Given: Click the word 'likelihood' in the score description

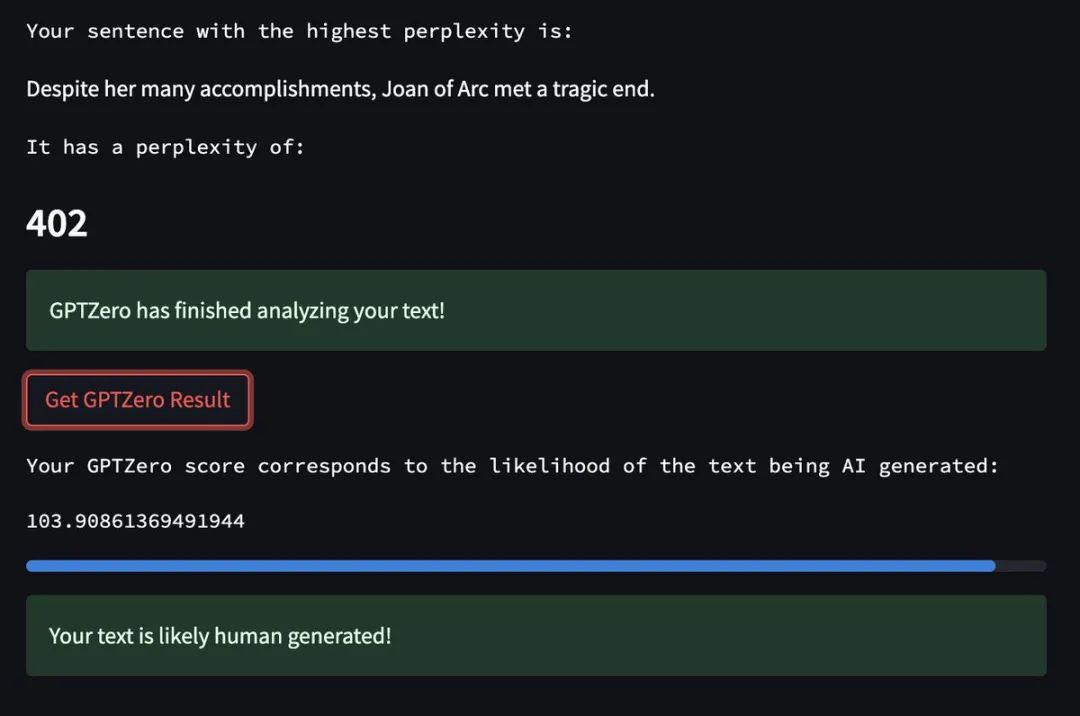Looking at the screenshot, I should (x=549, y=466).
